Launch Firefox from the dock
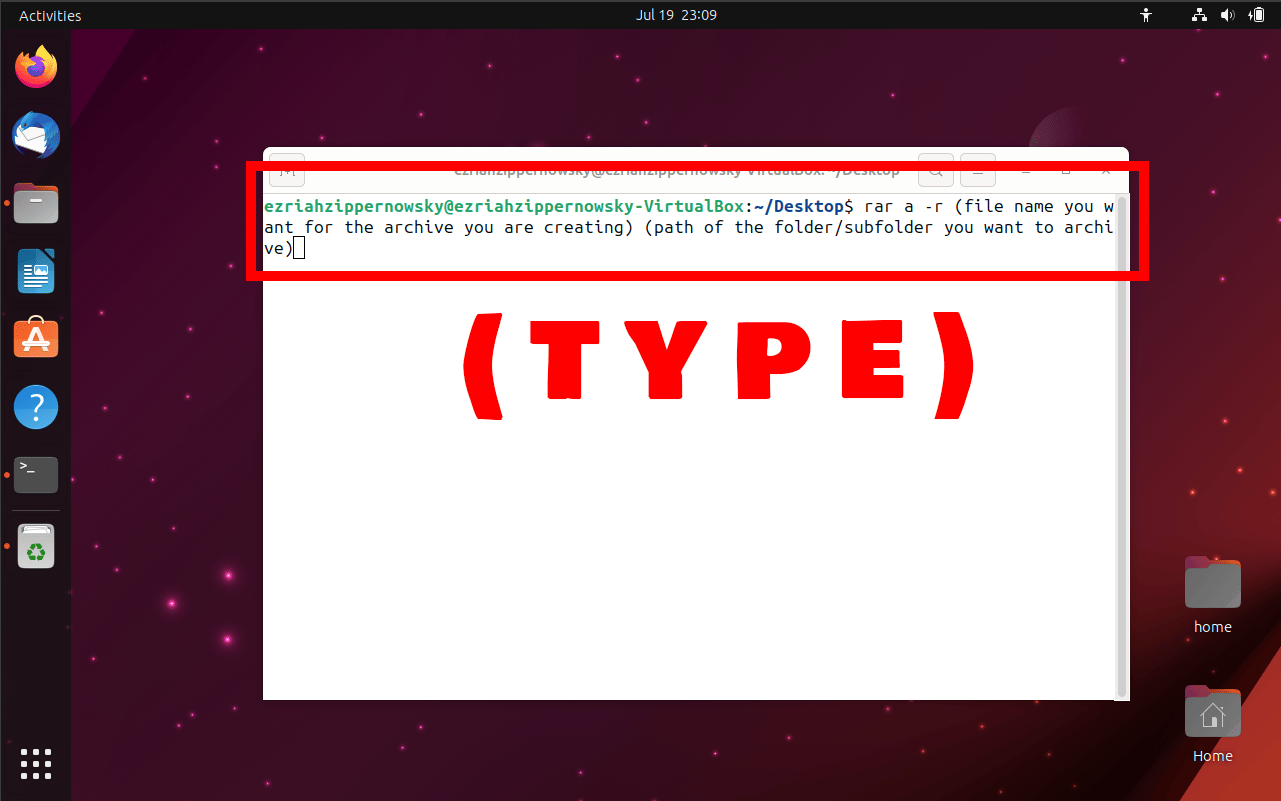 [36, 65]
